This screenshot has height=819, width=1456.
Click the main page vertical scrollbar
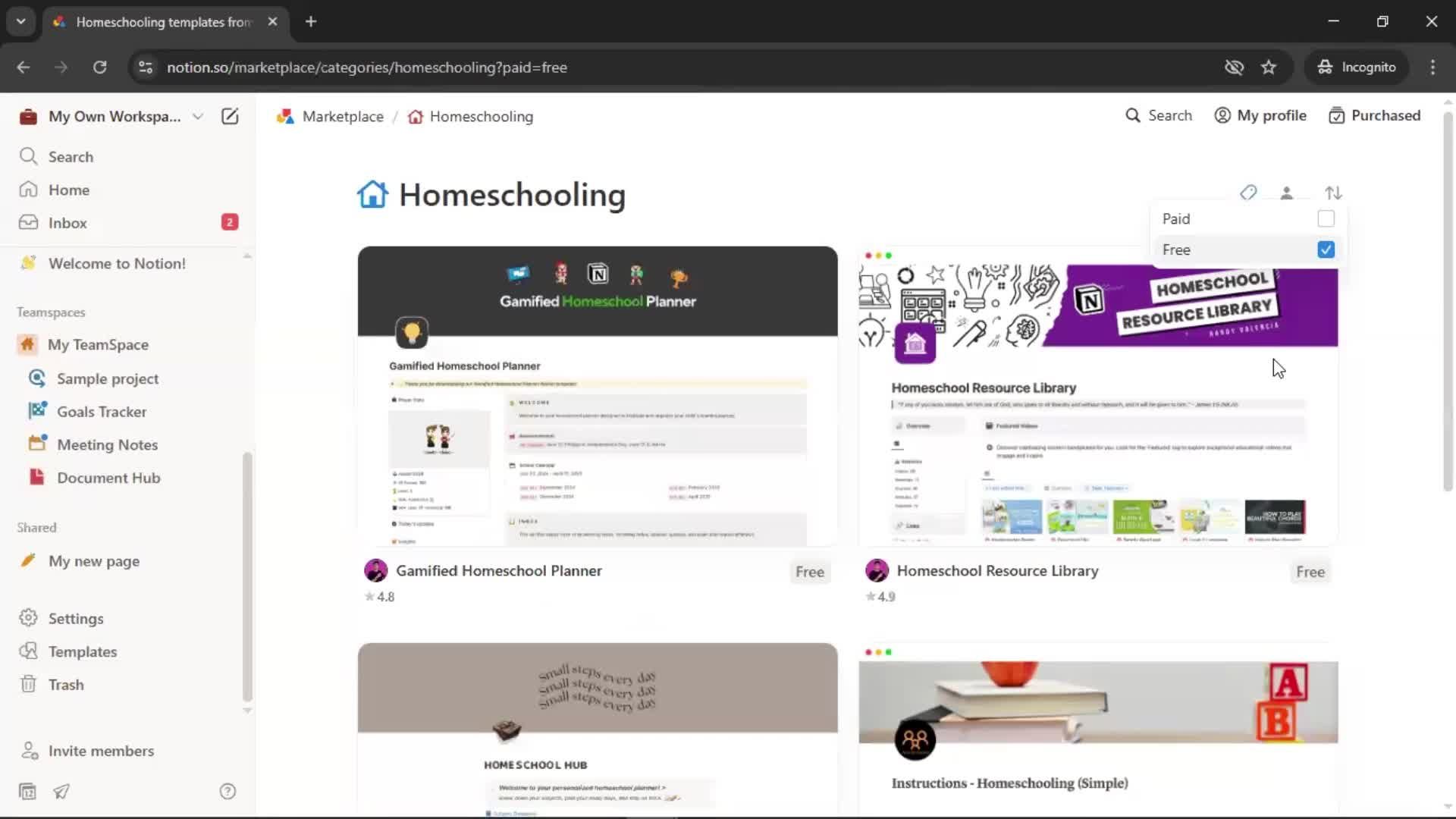(1448, 300)
